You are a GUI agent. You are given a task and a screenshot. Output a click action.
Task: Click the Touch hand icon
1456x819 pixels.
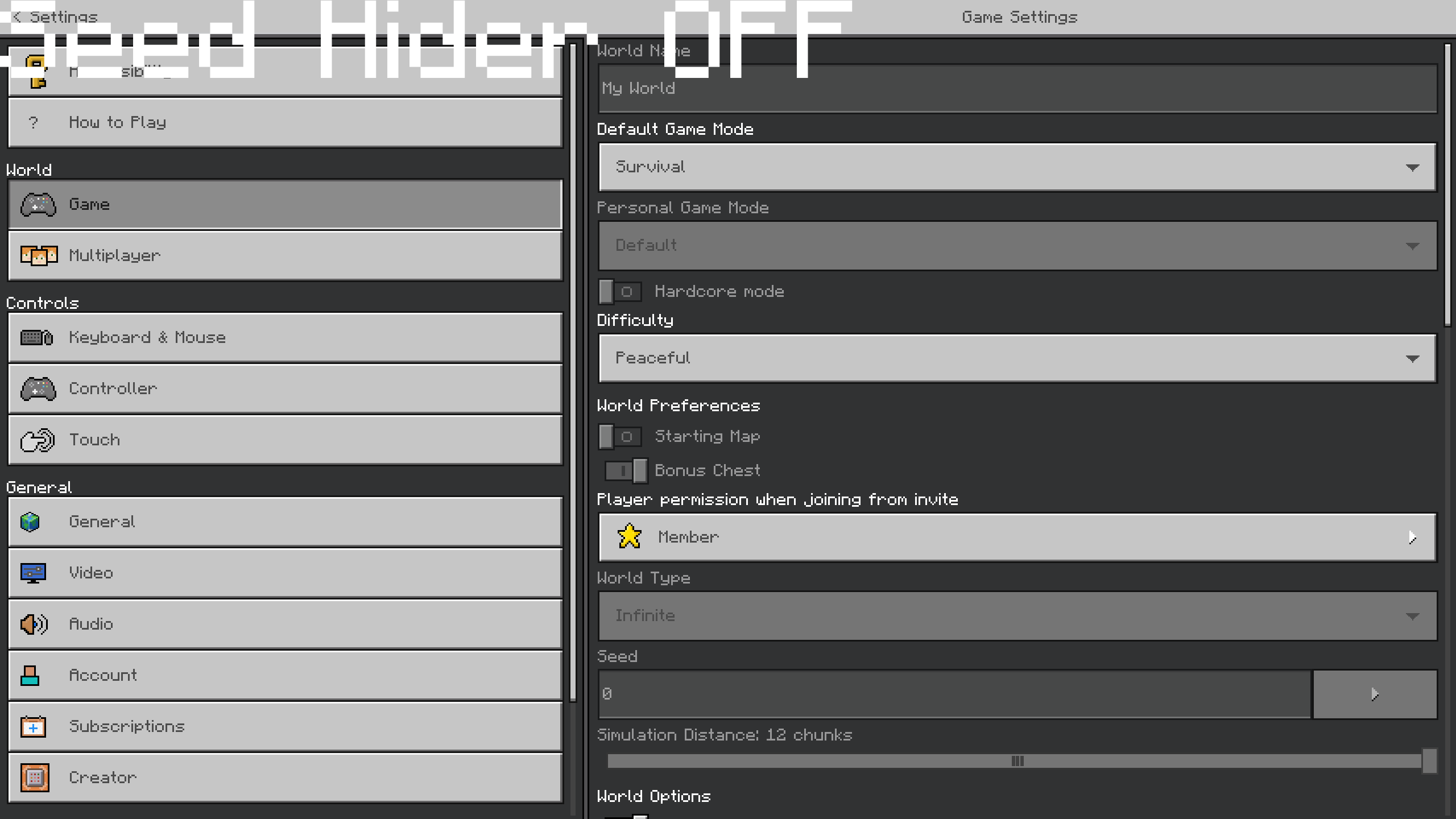point(38,440)
